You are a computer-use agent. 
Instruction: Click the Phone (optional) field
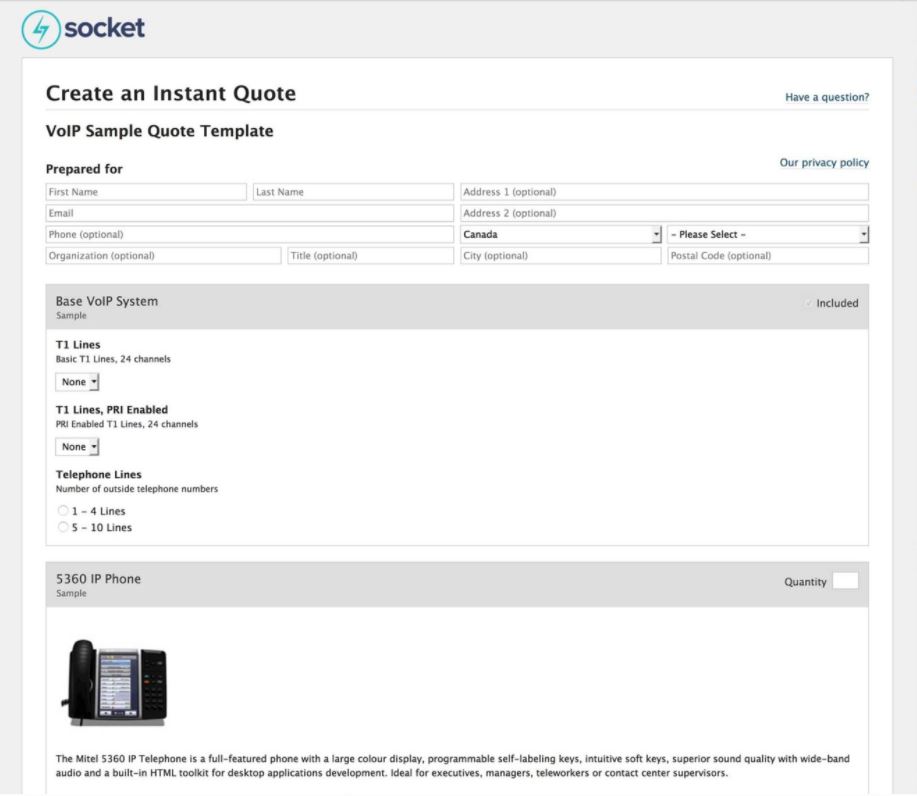pos(249,234)
